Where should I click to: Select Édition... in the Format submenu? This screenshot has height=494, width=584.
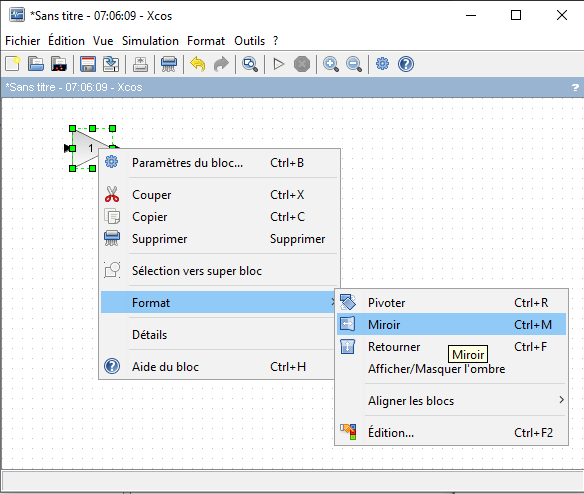[451, 433]
